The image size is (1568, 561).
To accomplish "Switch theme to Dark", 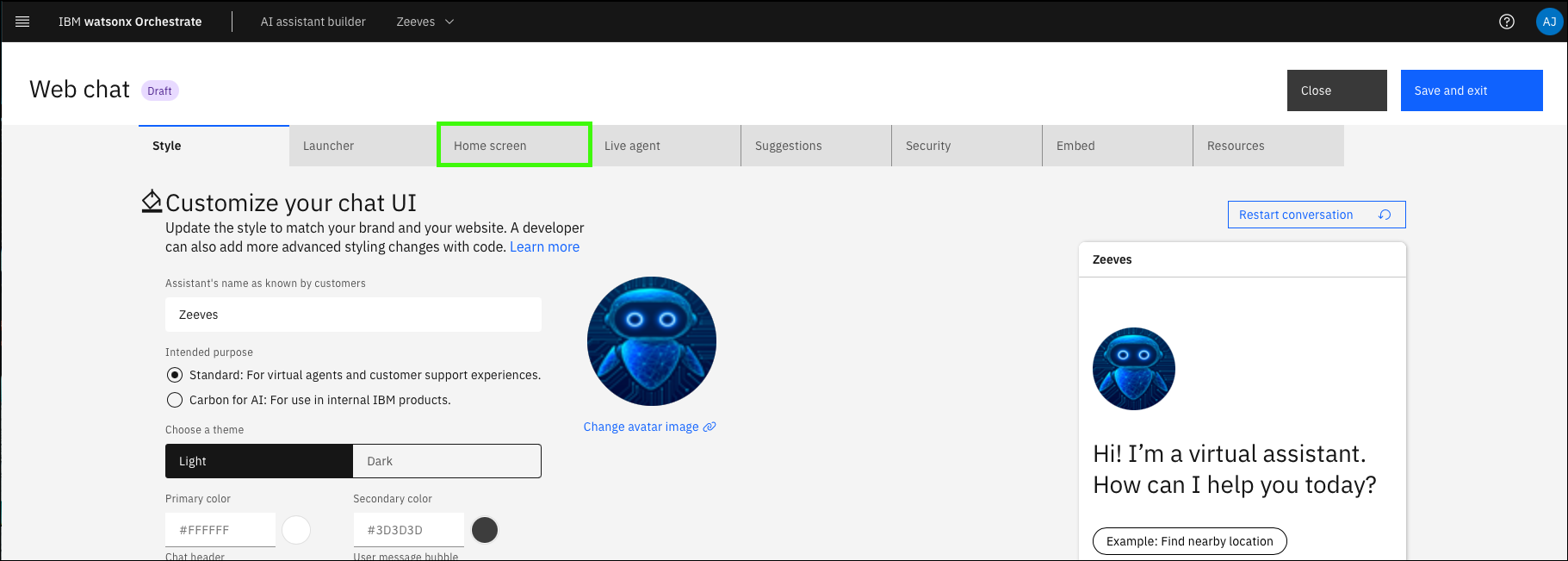I will [x=446, y=461].
